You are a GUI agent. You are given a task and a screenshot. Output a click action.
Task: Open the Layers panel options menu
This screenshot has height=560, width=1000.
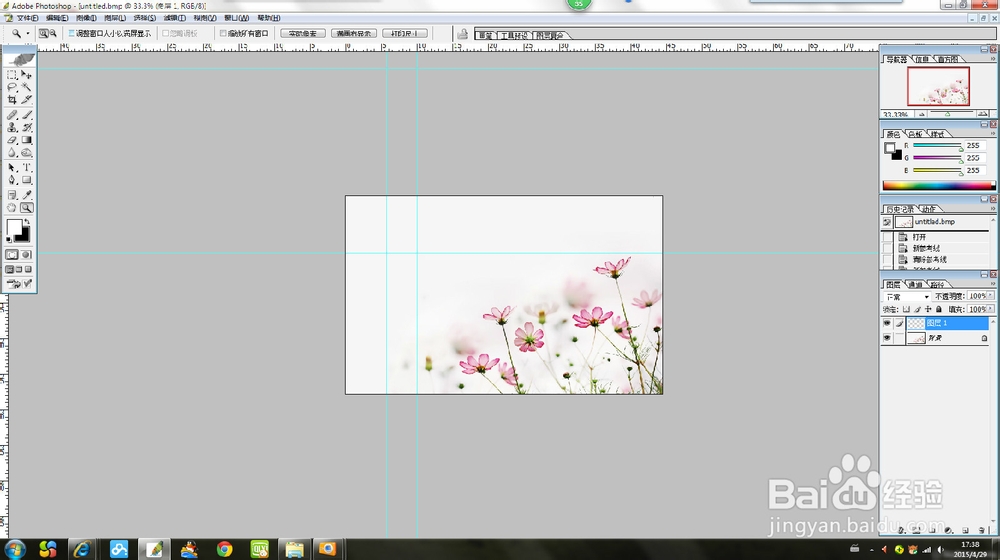click(x=992, y=284)
